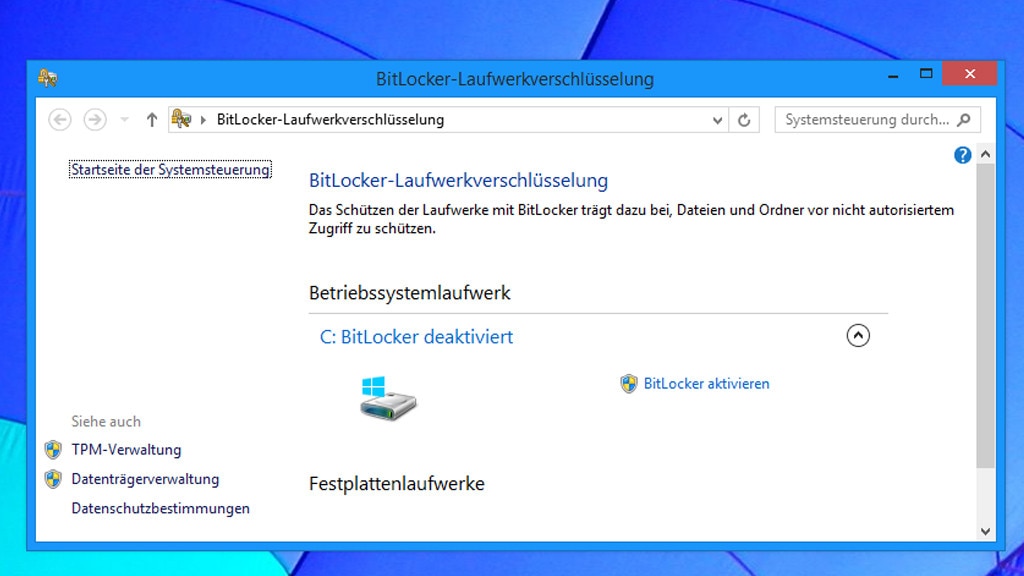Refresh the page with the reload icon

(744, 120)
